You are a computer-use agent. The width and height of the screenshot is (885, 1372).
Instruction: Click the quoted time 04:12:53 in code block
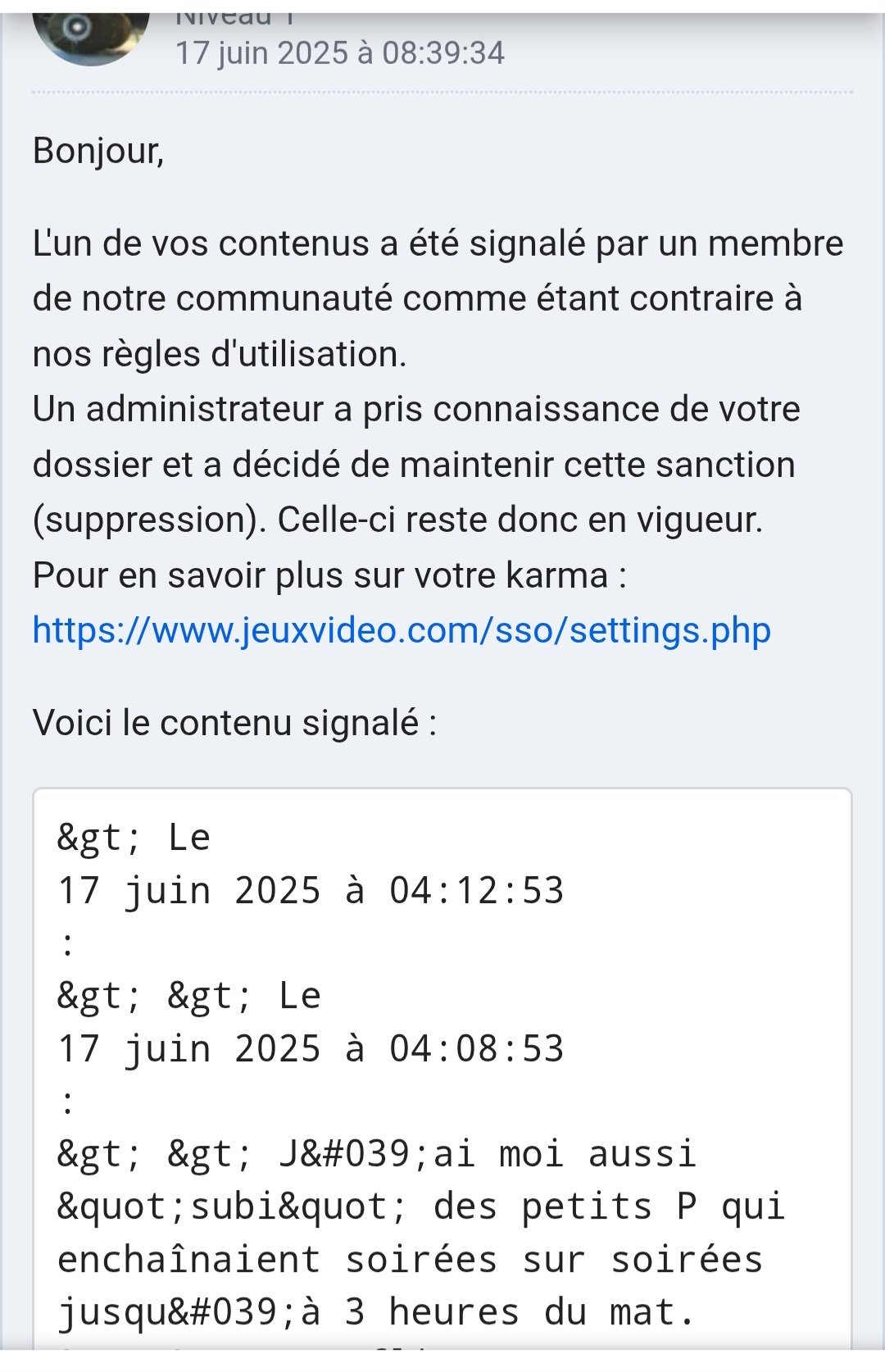click(476, 891)
